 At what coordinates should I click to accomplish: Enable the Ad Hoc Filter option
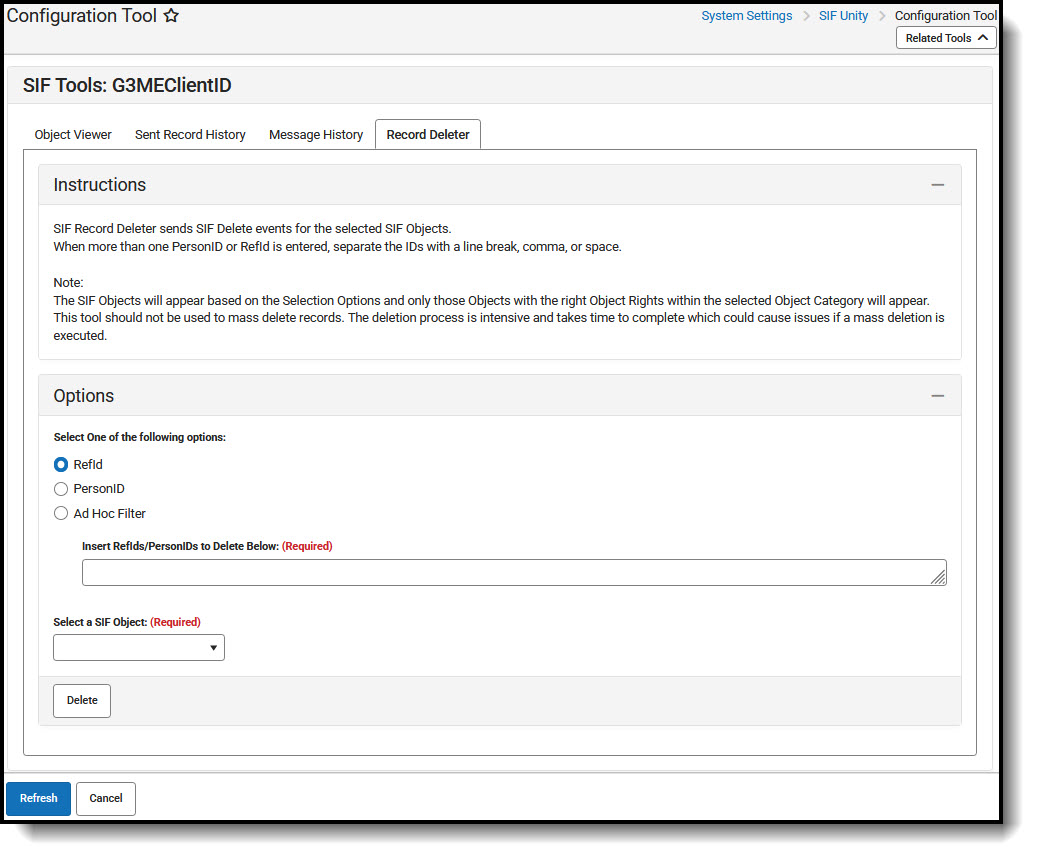pos(60,513)
